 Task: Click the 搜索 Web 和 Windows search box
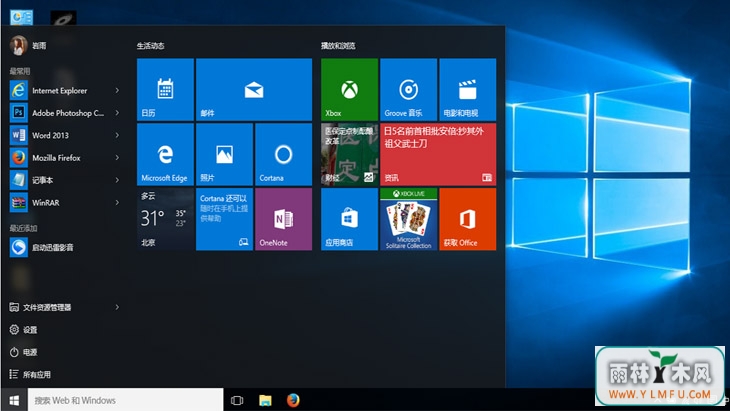point(126,400)
